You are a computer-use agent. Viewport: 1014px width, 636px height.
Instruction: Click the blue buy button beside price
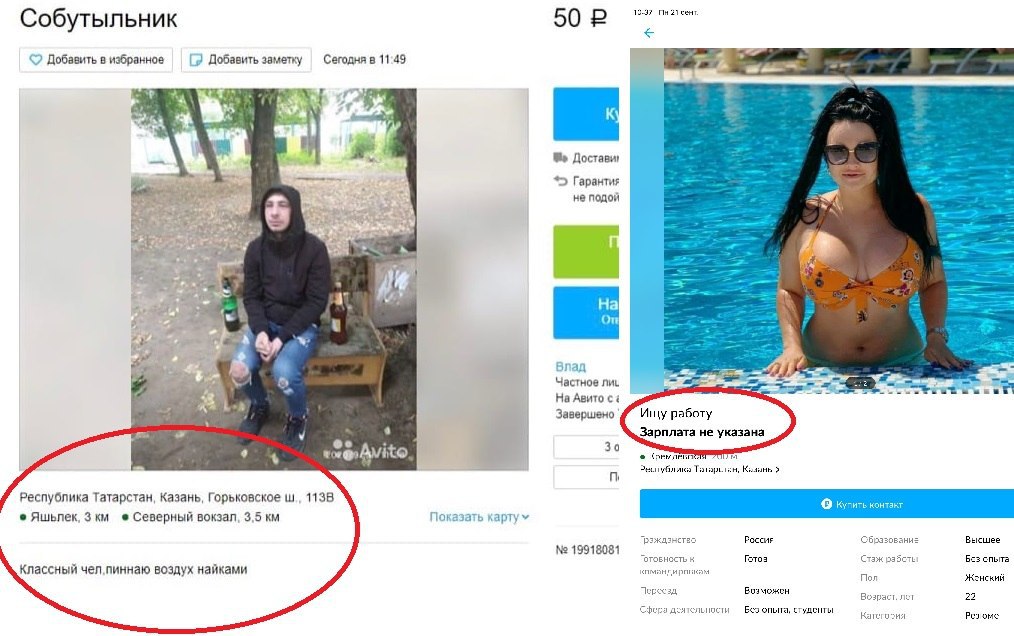point(586,115)
